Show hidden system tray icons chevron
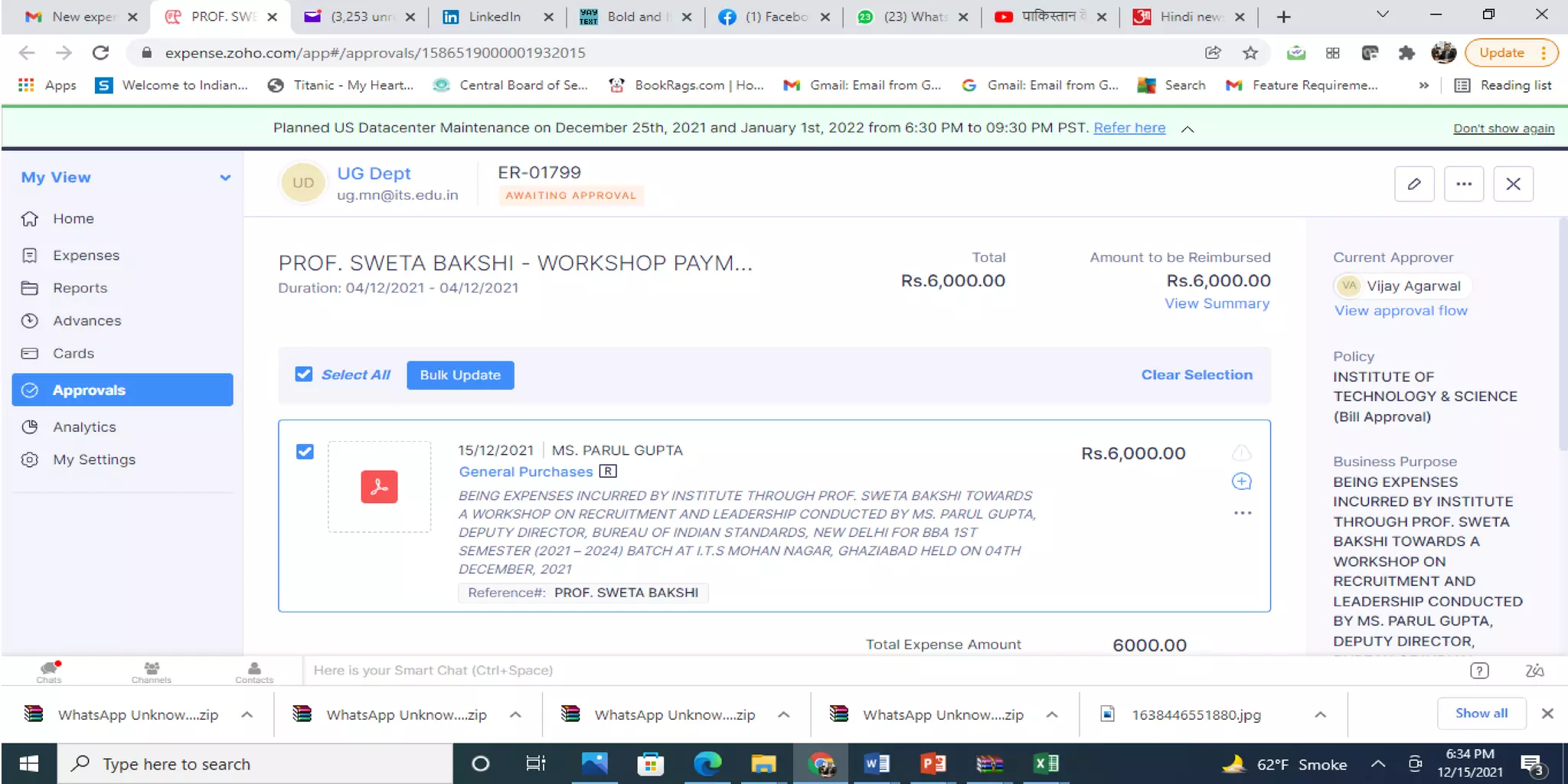The height and width of the screenshot is (784, 1568). pos(1377,763)
